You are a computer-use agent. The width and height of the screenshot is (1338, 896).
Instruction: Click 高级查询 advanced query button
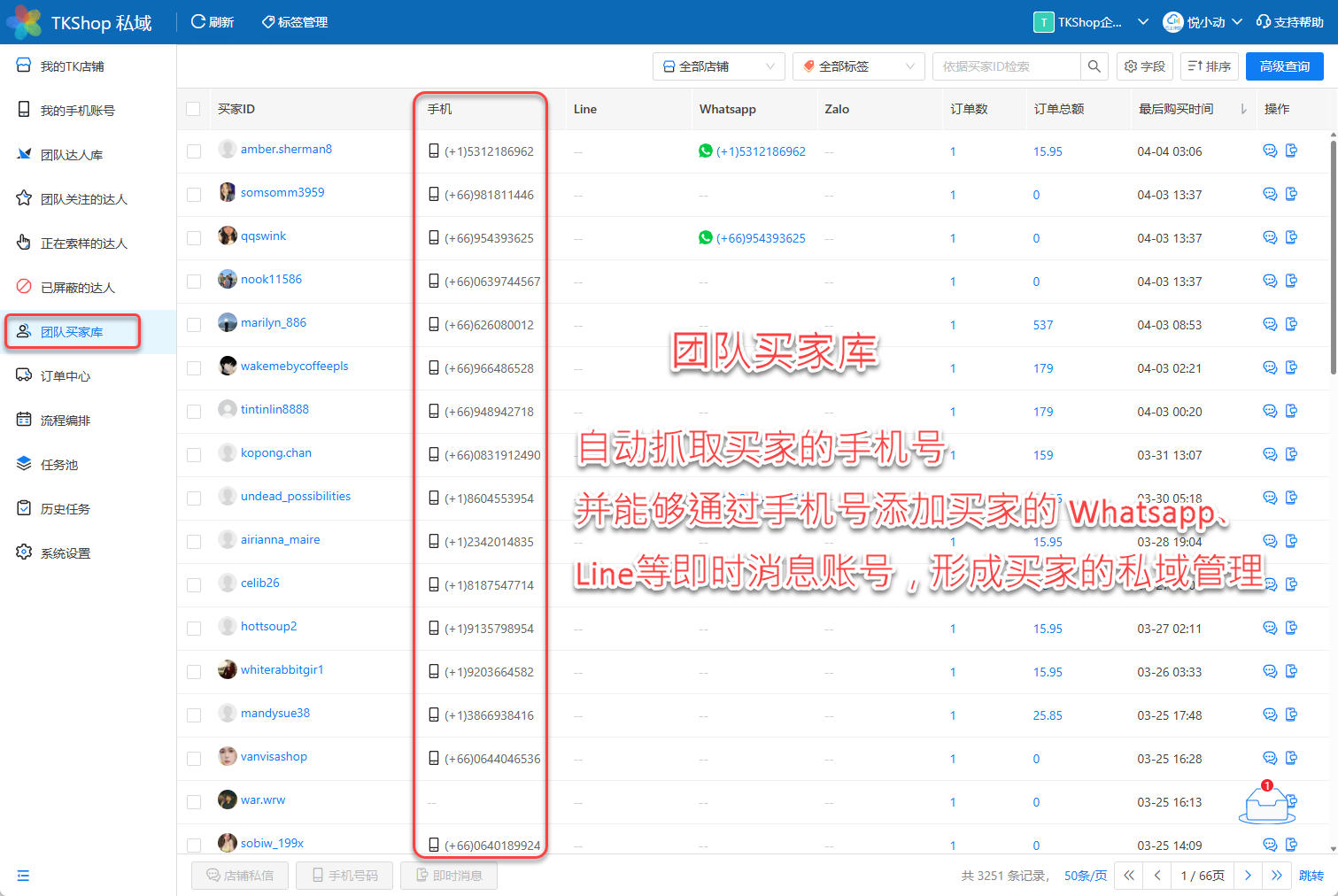pyautogui.click(x=1285, y=66)
